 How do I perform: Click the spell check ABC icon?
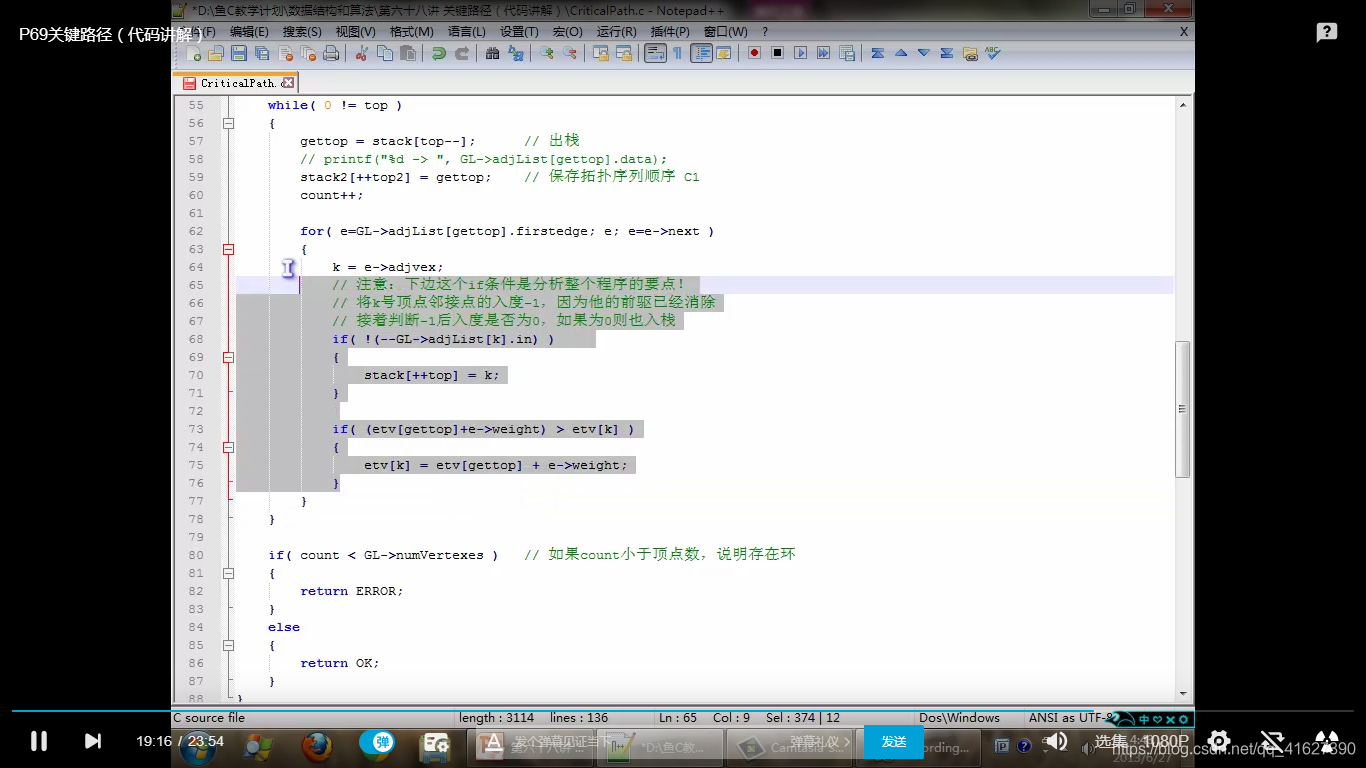992,53
